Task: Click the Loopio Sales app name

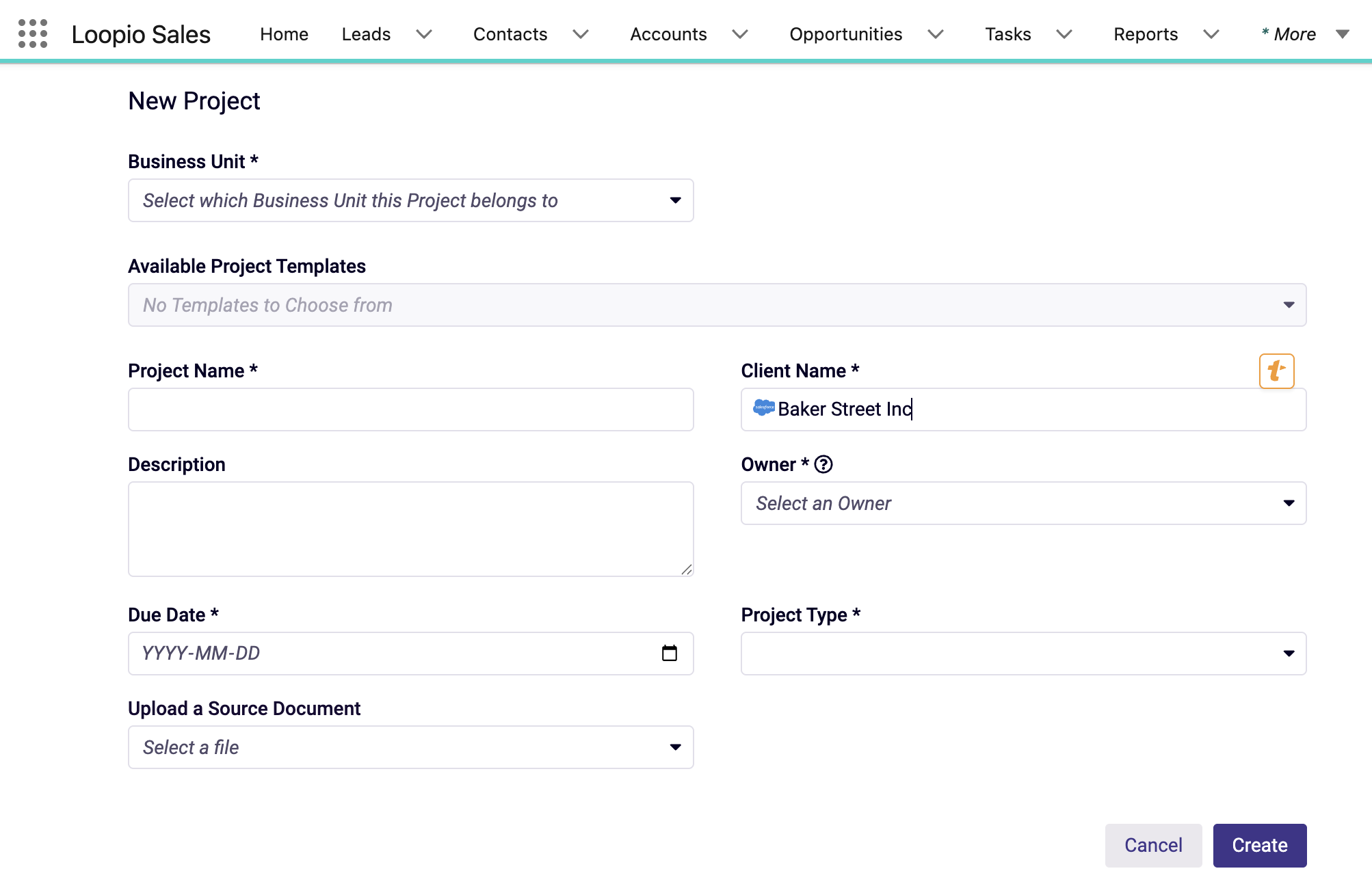Action: [x=141, y=34]
